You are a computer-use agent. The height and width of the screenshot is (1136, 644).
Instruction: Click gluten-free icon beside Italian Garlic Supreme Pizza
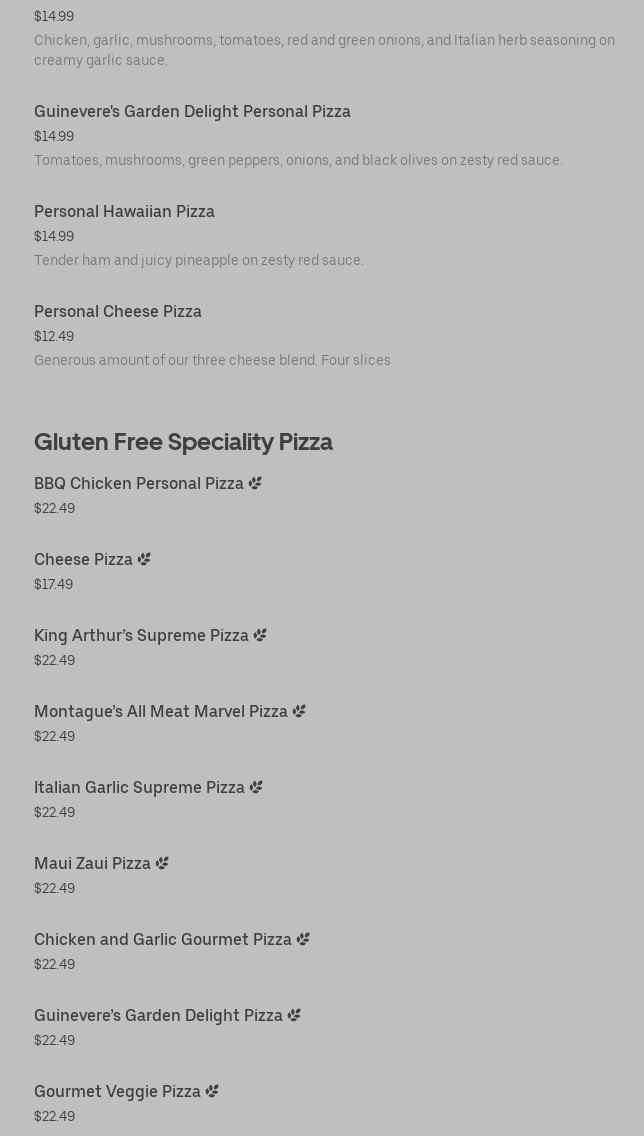(x=256, y=787)
